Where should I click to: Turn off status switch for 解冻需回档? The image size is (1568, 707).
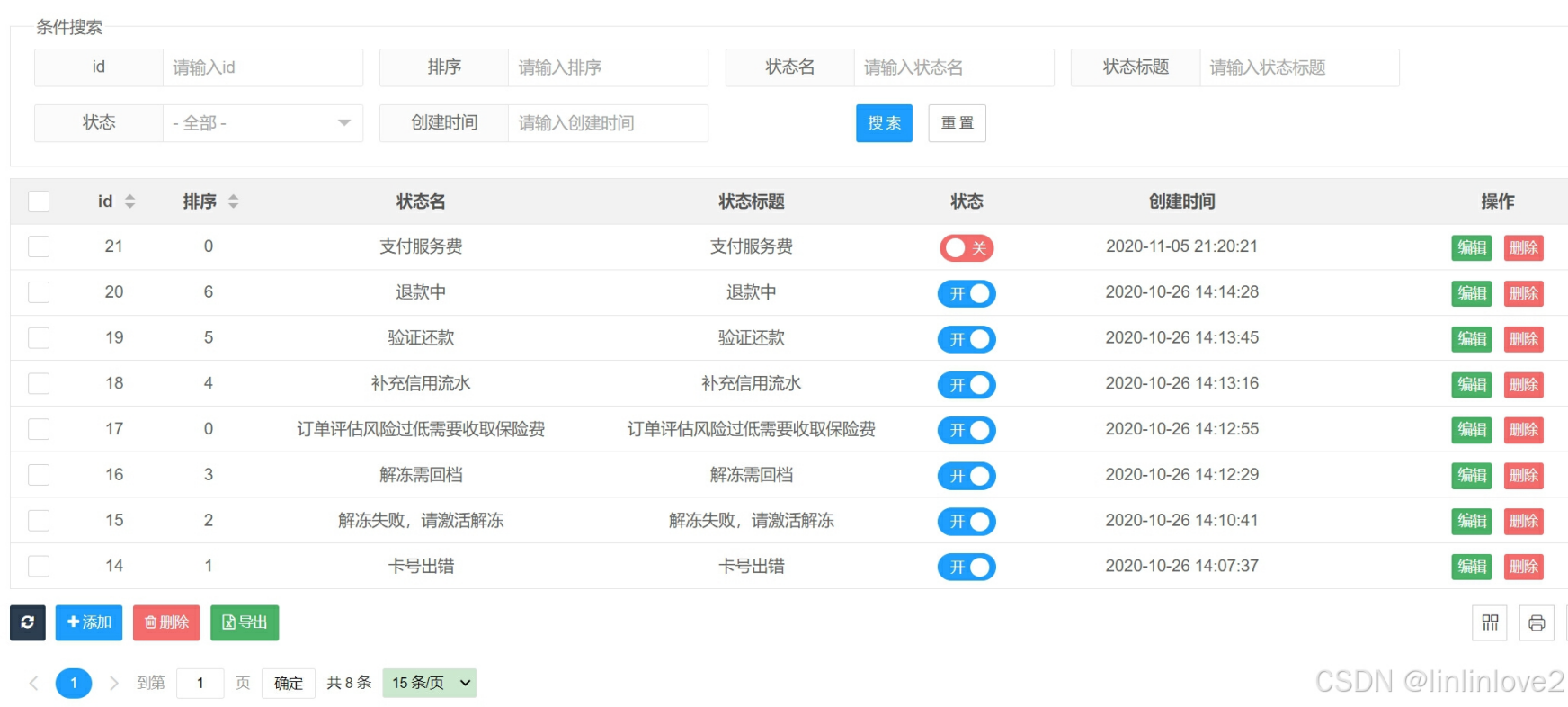967,476
